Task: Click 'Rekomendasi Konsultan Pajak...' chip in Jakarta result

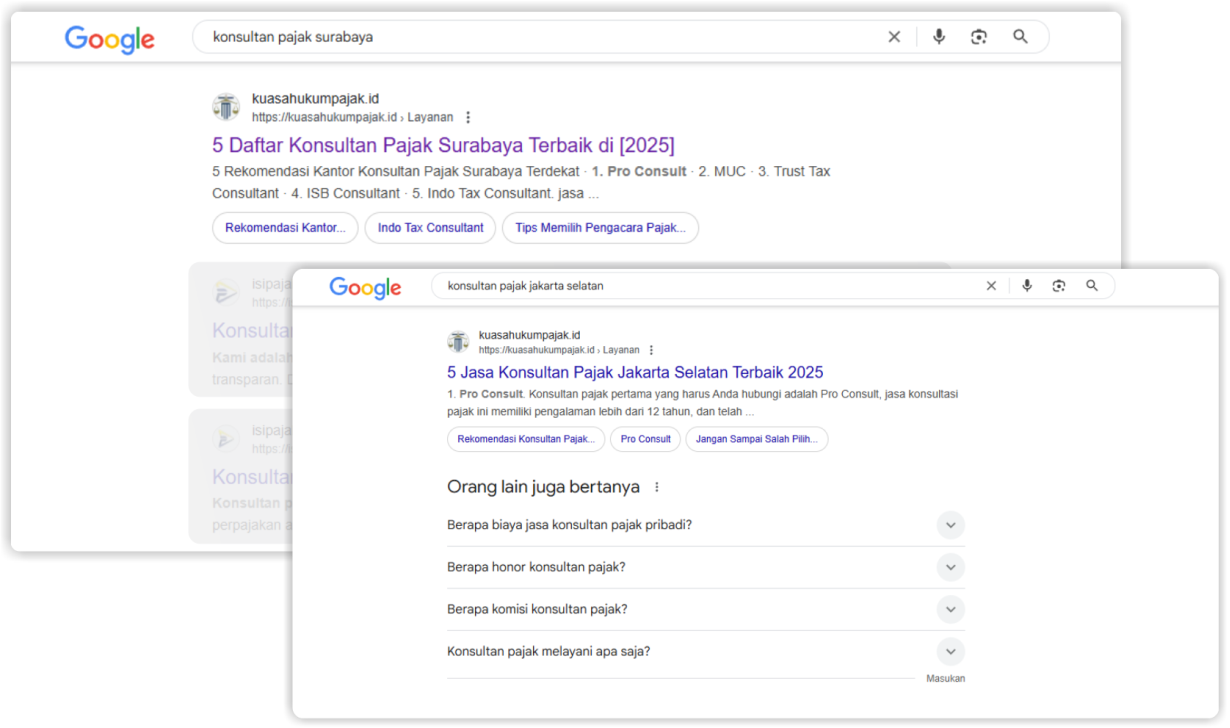Action: pos(526,439)
